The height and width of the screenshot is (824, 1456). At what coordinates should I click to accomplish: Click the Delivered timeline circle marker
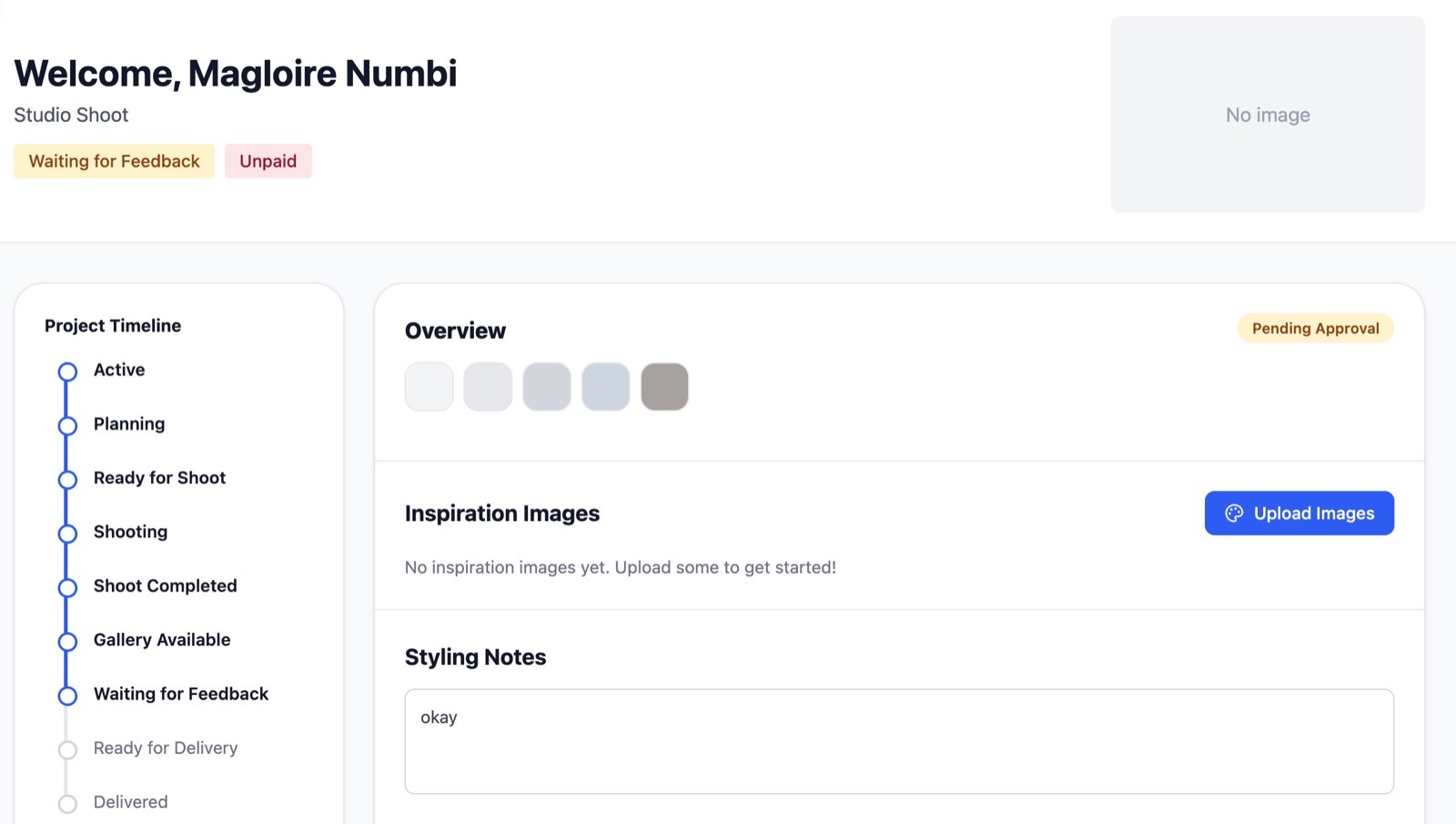pos(67,804)
